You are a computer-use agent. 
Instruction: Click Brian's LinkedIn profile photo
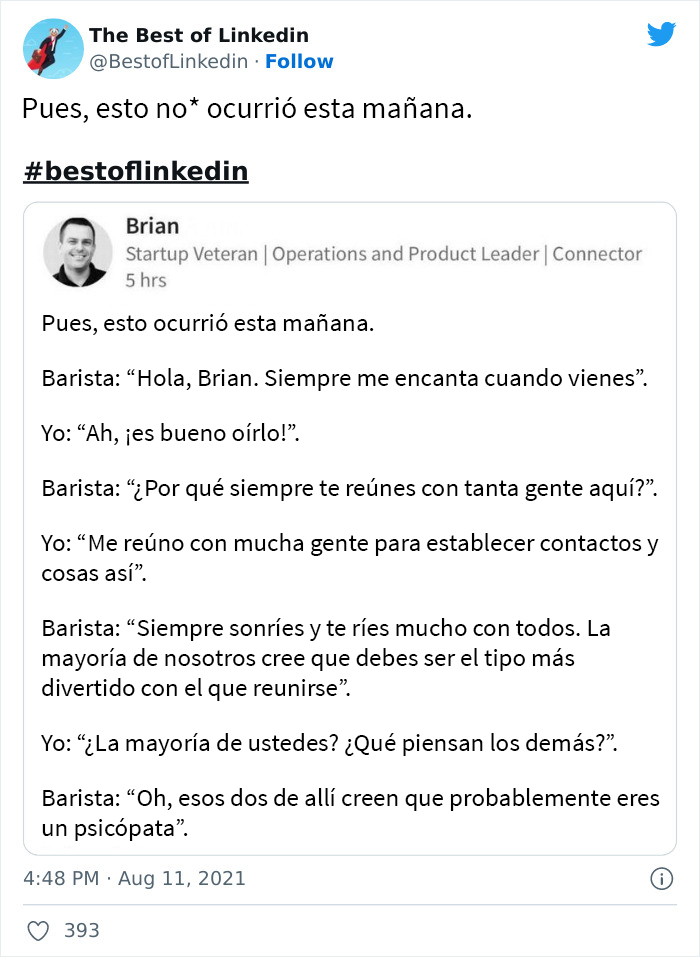tap(78, 252)
